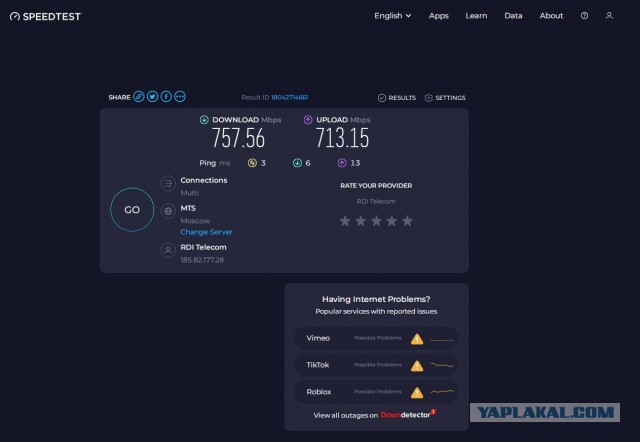640x442 pixels.
Task: Click Roblox warning triangle icon
Action: point(417,393)
